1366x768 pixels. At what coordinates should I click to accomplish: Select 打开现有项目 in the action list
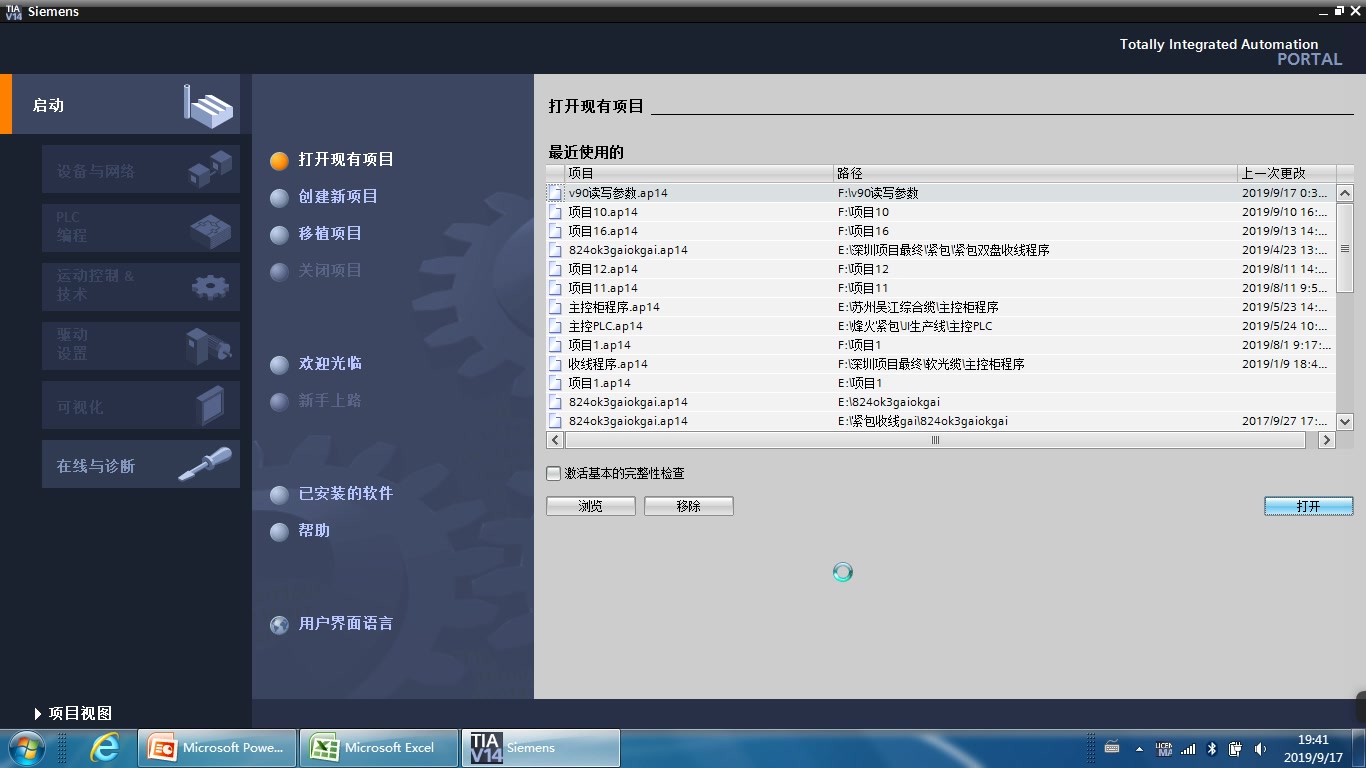346,159
